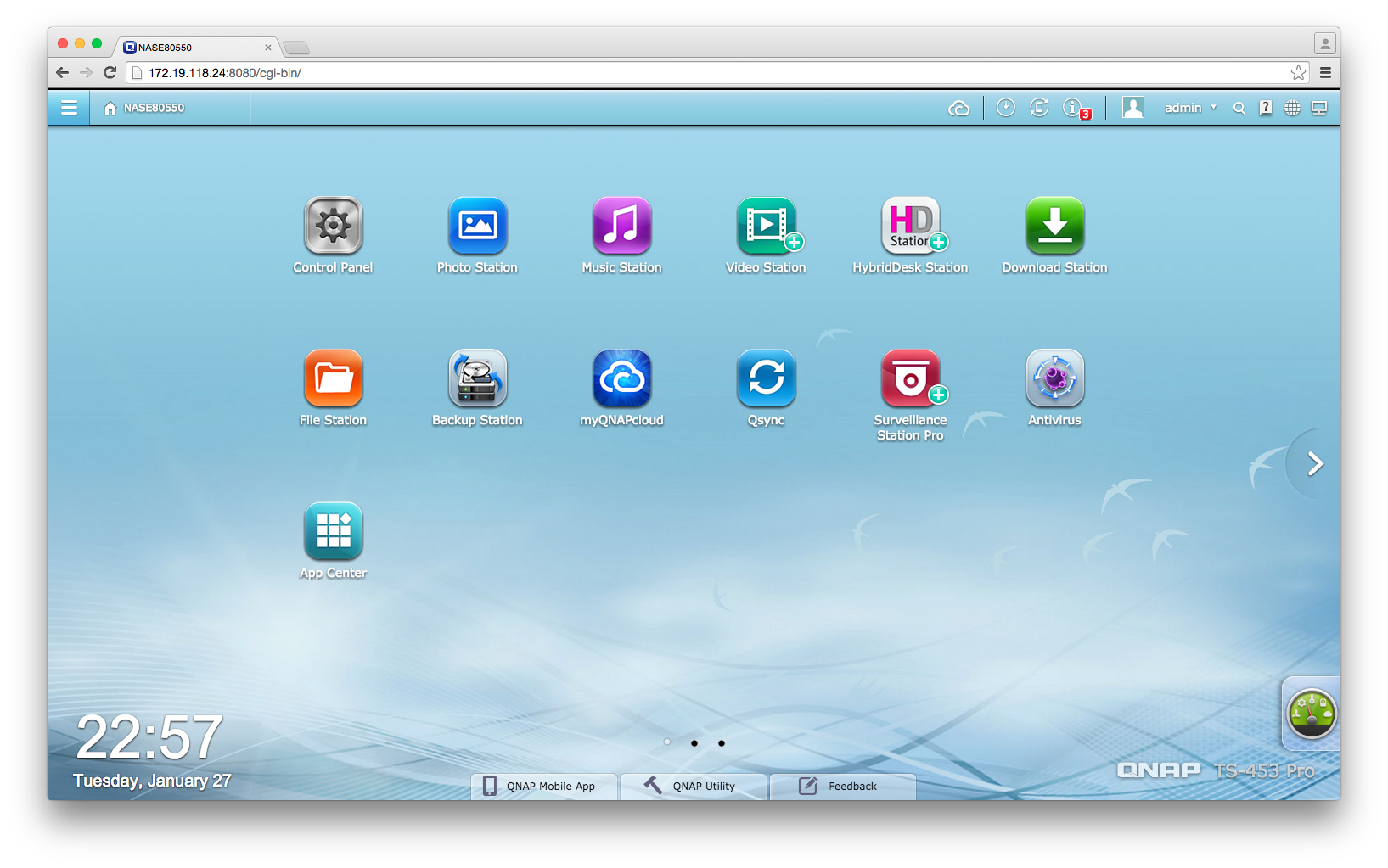This screenshot has height=868, width=1388.
Task: Open the help question mark icon
Action: pyautogui.click(x=1266, y=108)
